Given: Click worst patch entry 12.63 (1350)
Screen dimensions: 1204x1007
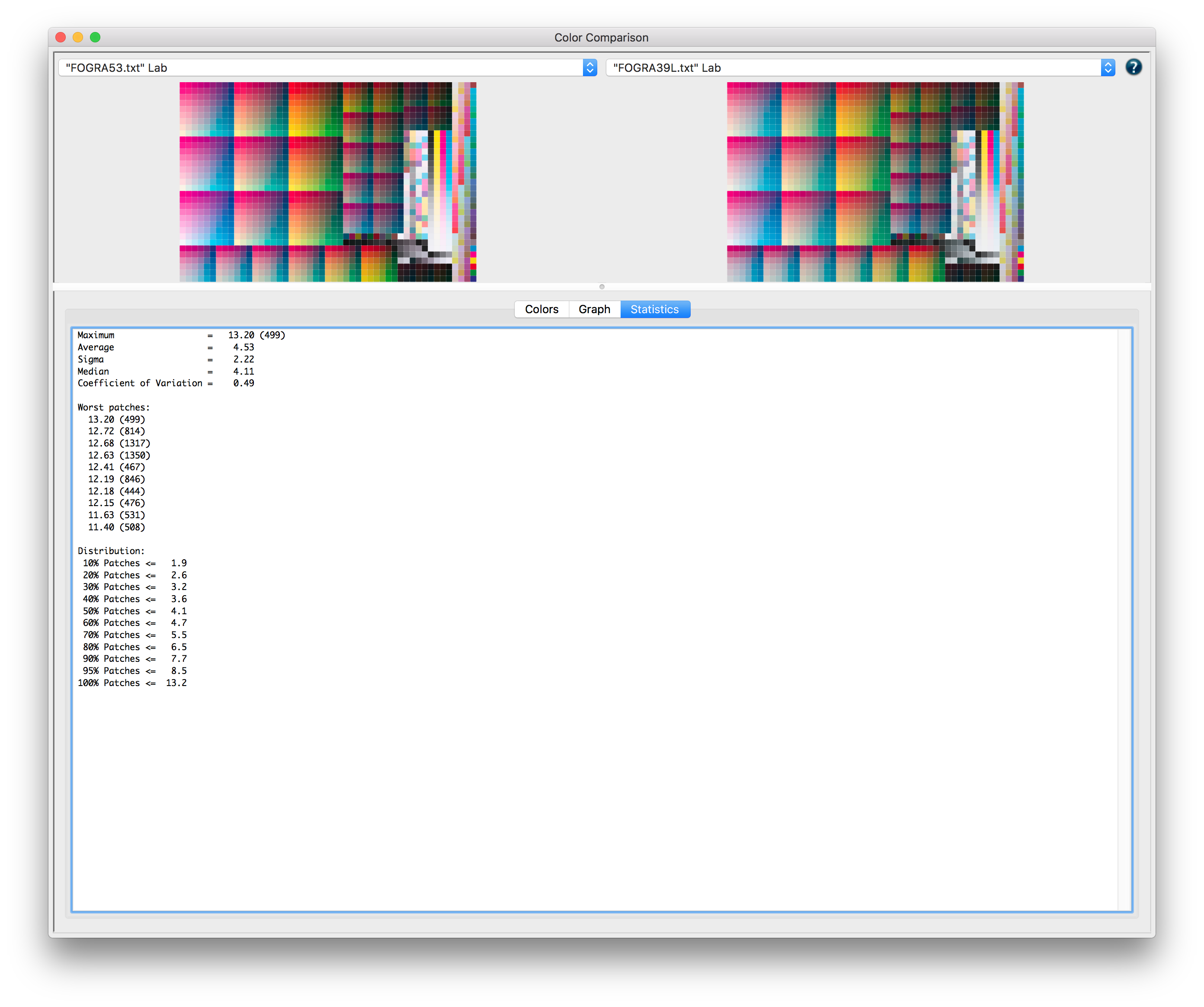Looking at the screenshot, I should 119,455.
